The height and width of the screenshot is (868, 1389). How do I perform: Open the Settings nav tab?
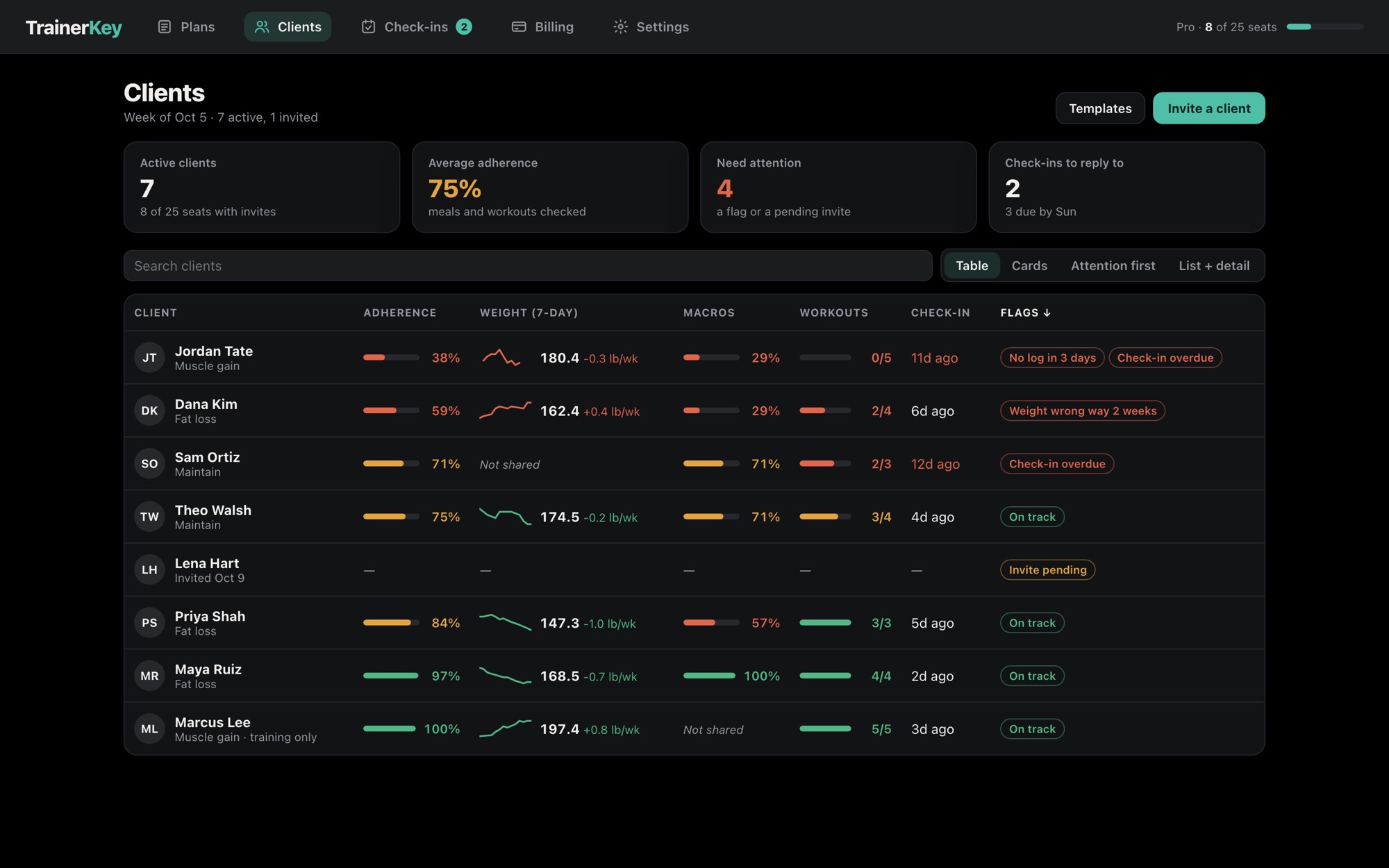[651, 27]
